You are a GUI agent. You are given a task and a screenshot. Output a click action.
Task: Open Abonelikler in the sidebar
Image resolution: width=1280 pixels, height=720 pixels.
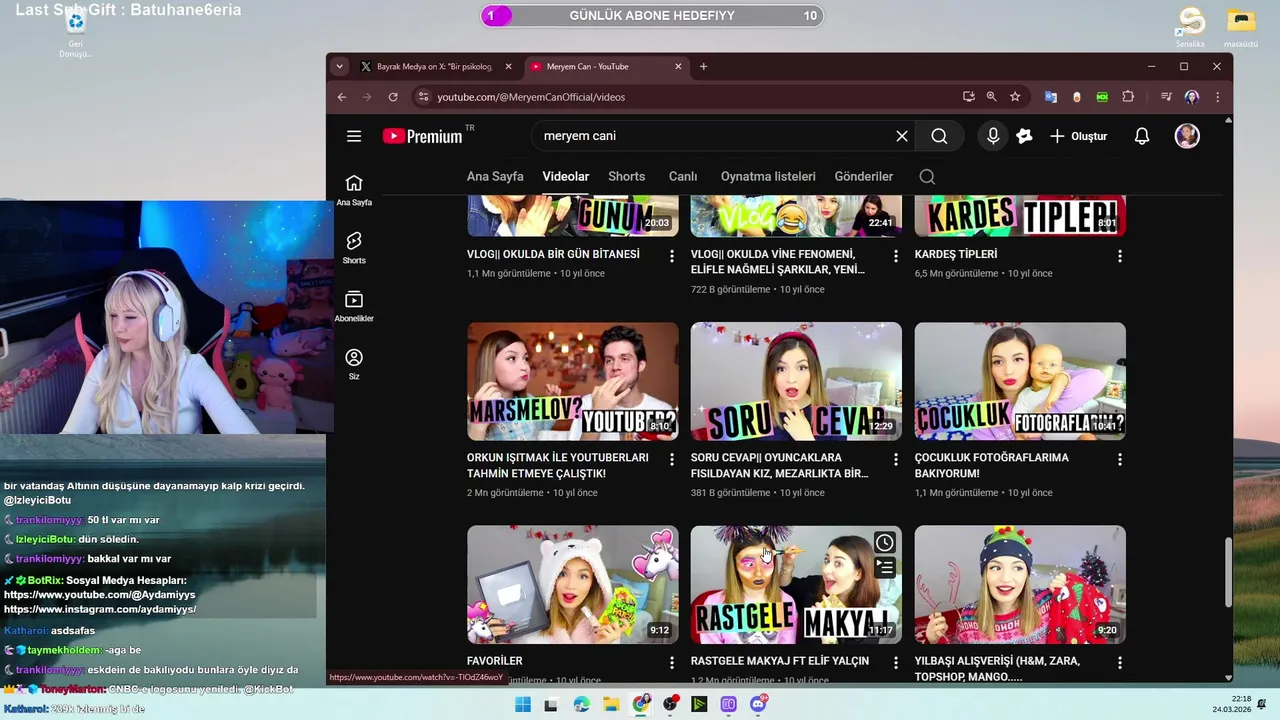tap(354, 306)
